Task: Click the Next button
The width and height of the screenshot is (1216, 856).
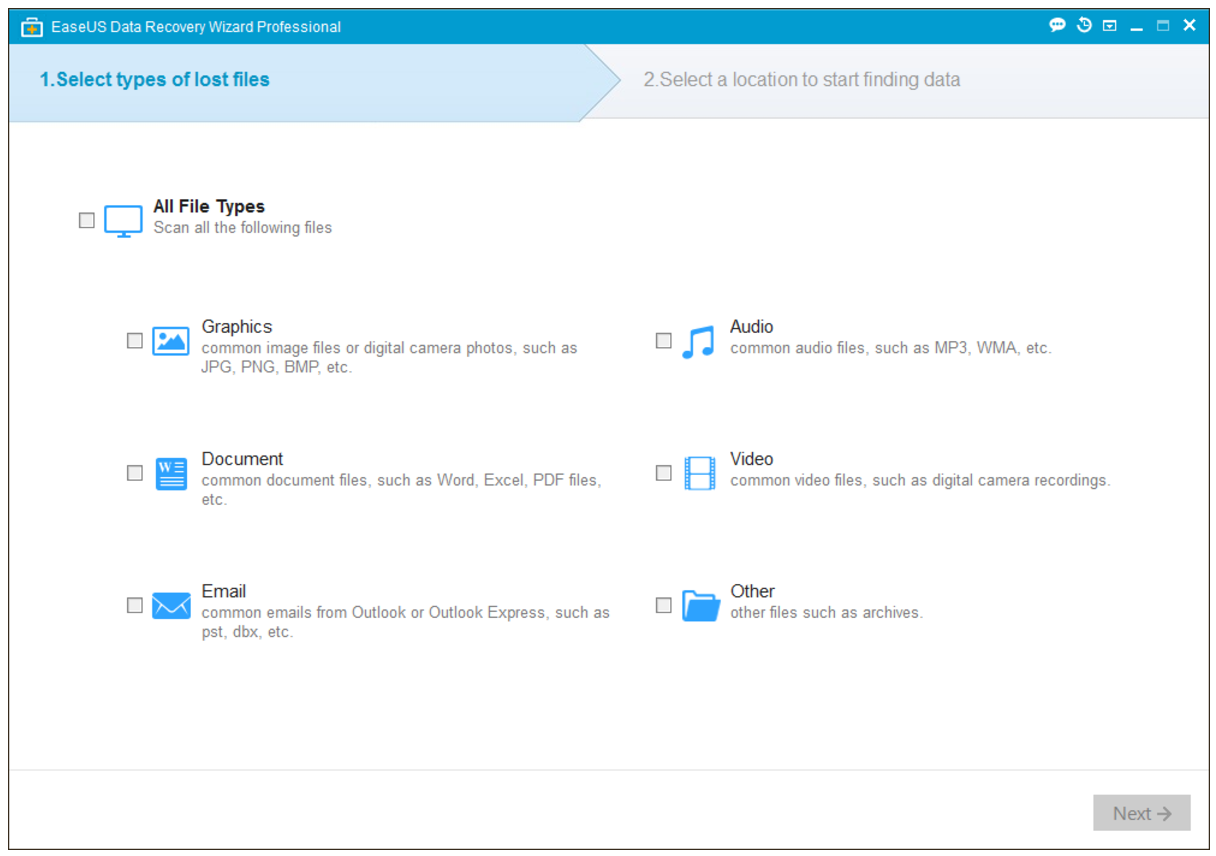Action: (1142, 813)
